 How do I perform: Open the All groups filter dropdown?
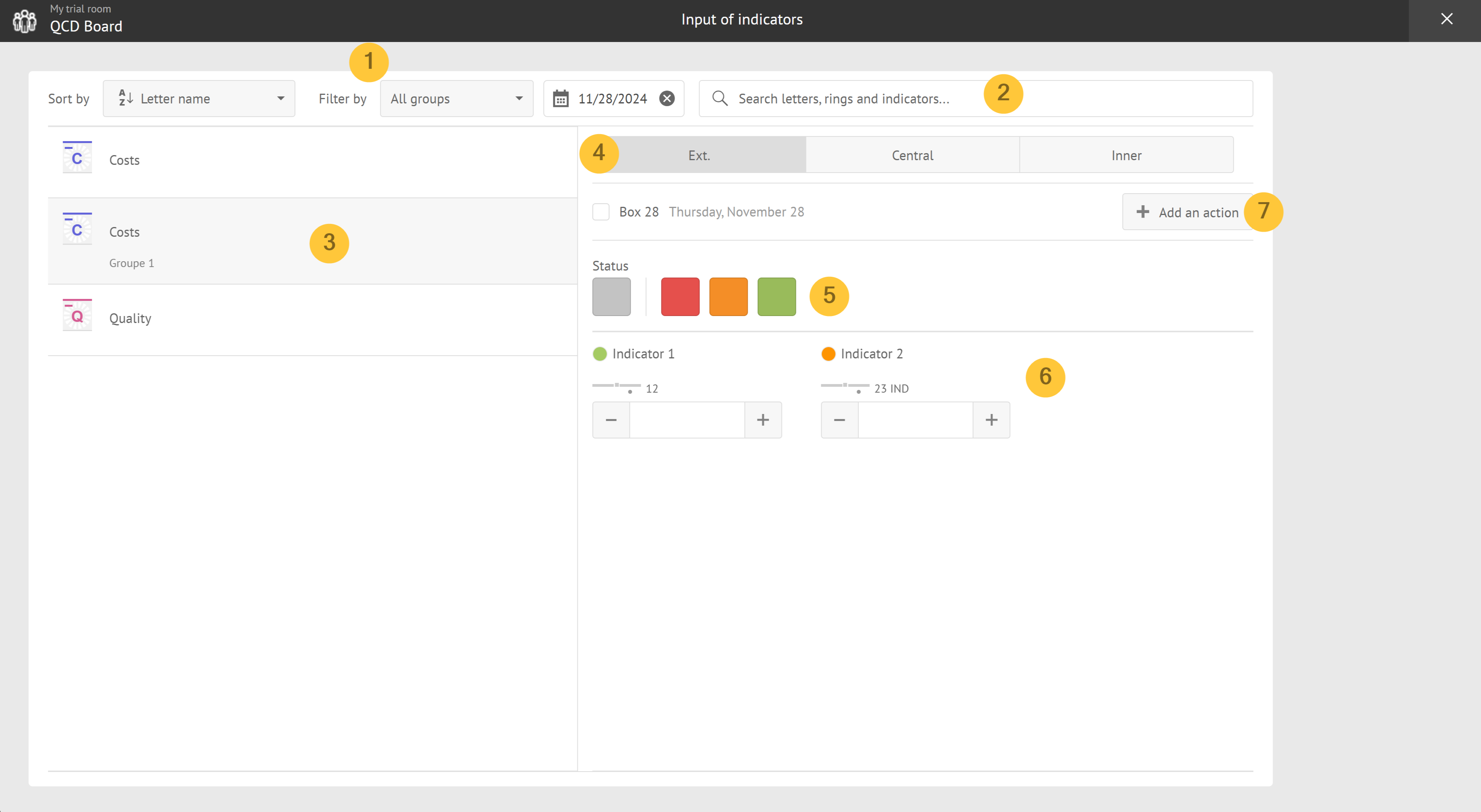(x=456, y=99)
